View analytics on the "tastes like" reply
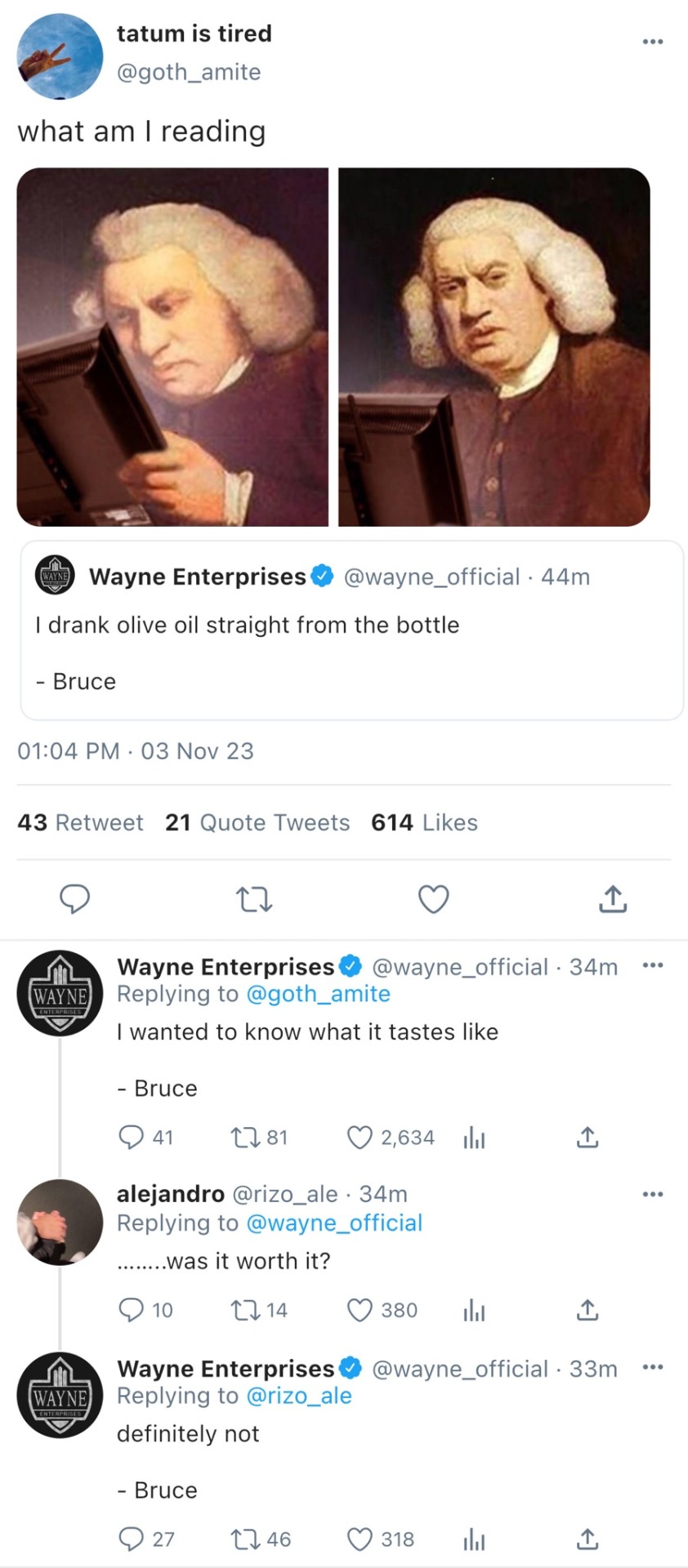This screenshot has width=688, height=1568. coord(474,1138)
